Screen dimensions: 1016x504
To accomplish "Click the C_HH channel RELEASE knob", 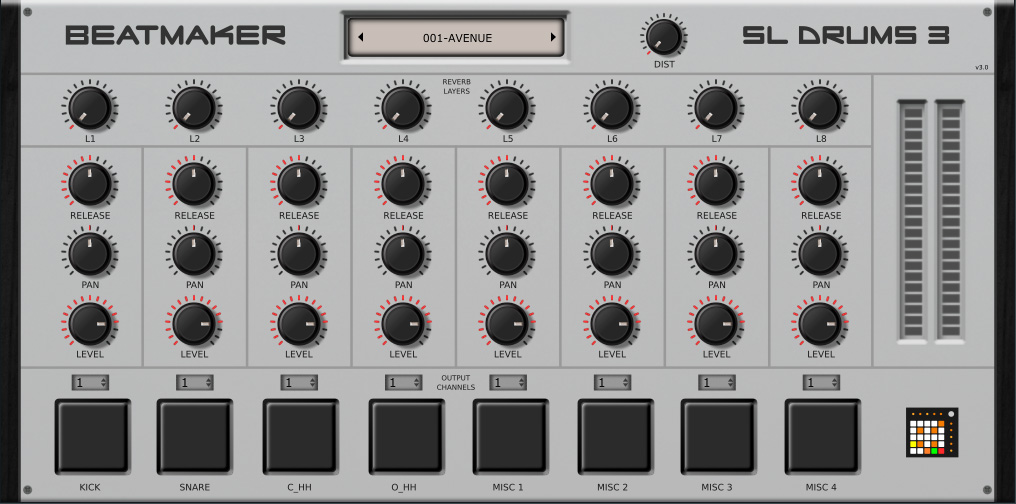I will (x=299, y=183).
